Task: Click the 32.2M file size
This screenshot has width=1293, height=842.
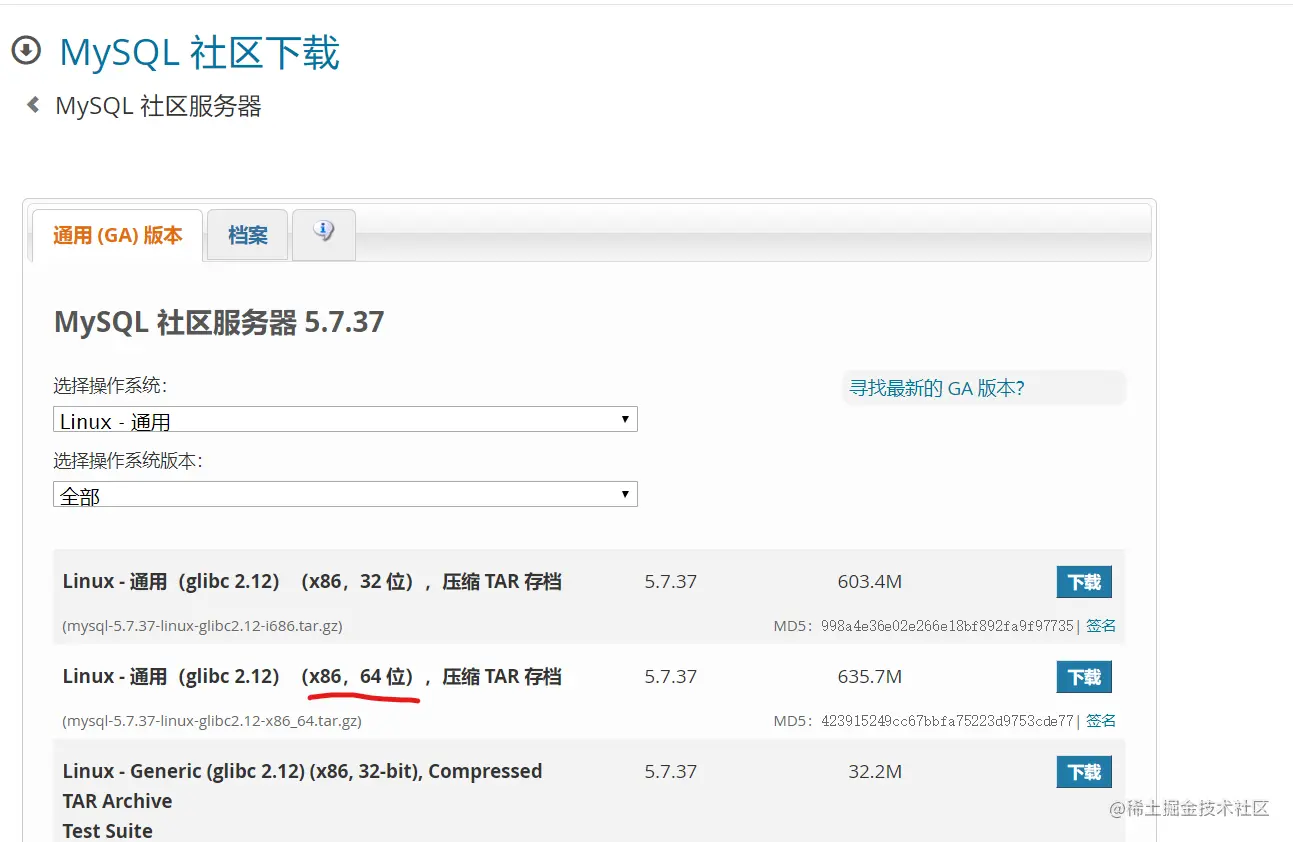Action: (x=875, y=772)
